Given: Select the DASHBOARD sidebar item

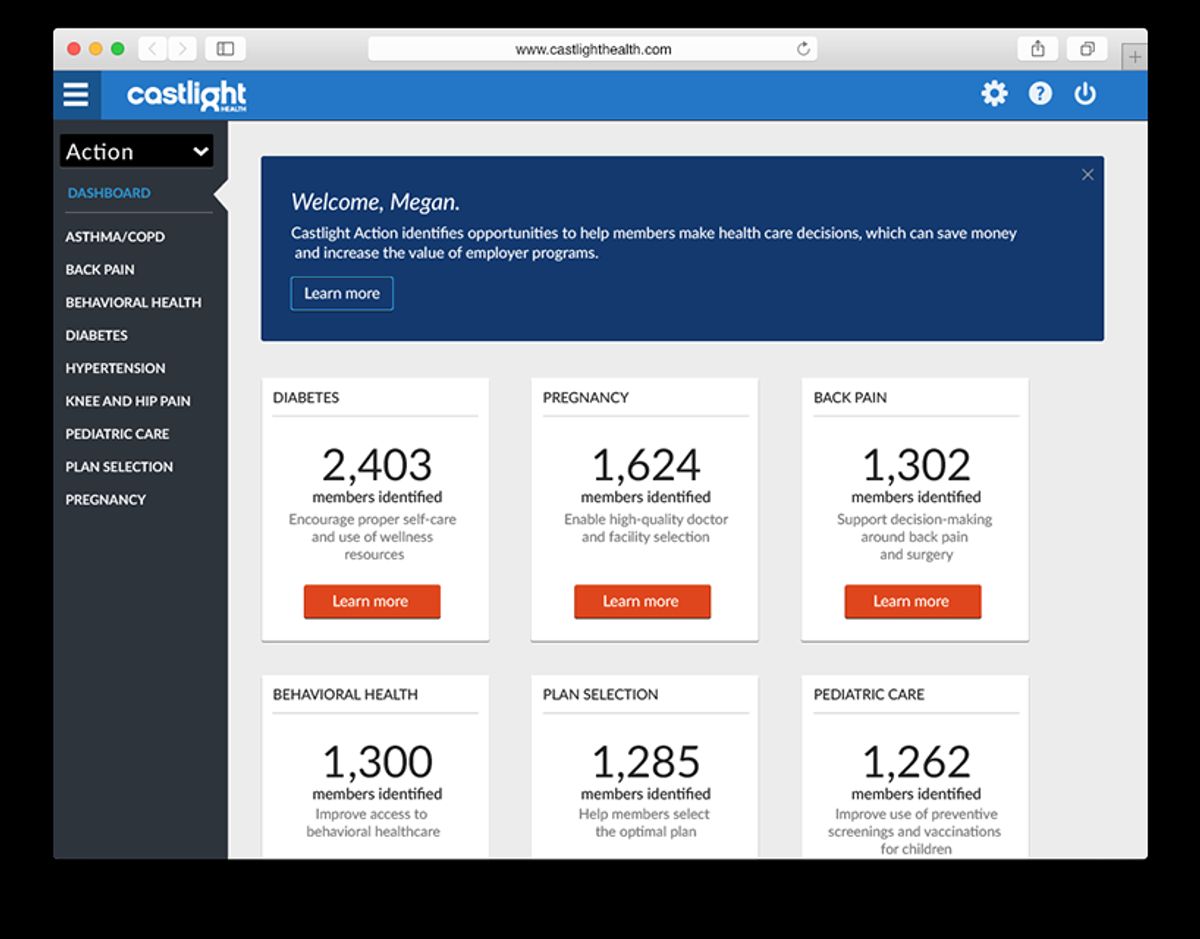Looking at the screenshot, I should point(109,192).
